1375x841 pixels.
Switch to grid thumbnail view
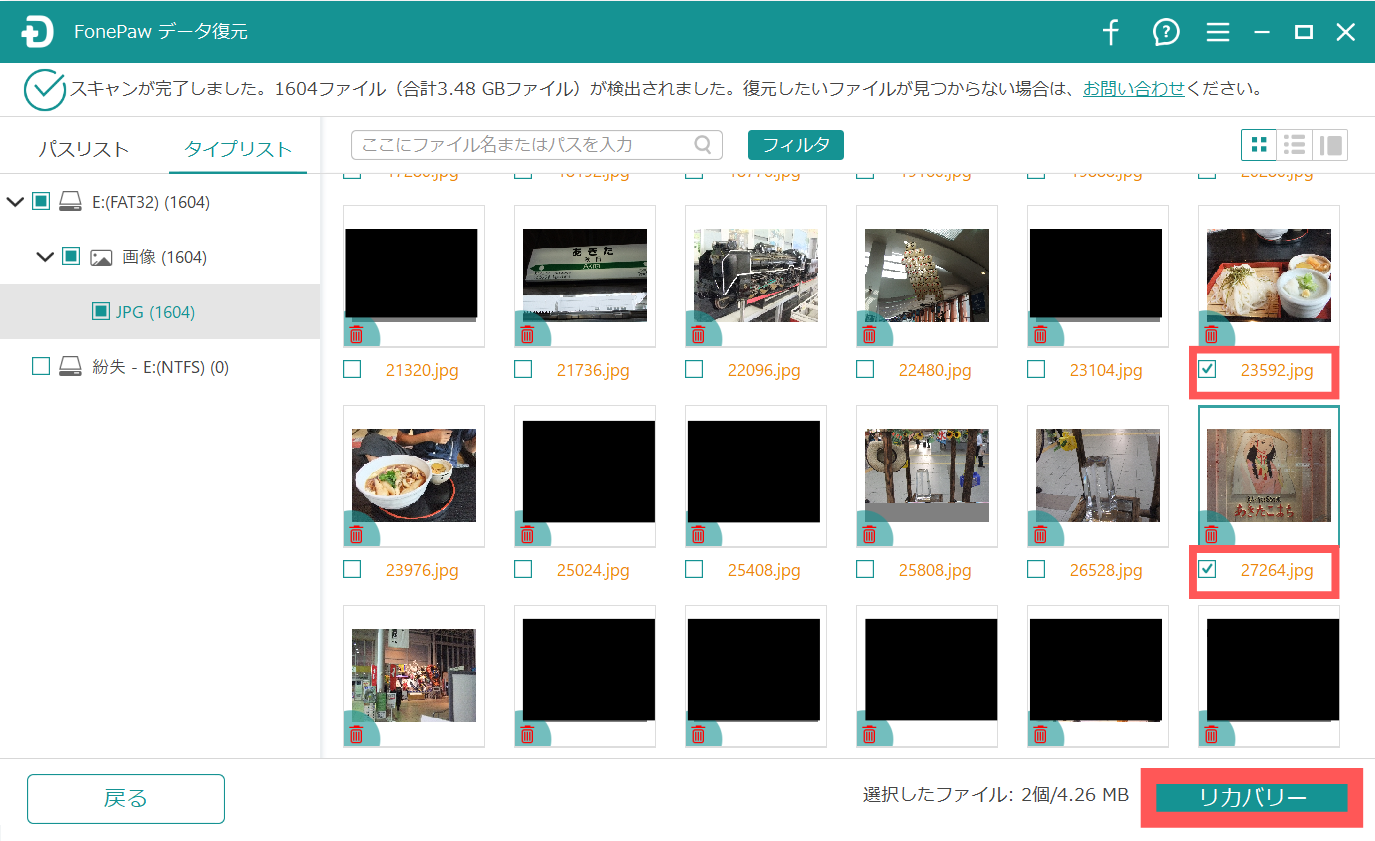(x=1259, y=145)
